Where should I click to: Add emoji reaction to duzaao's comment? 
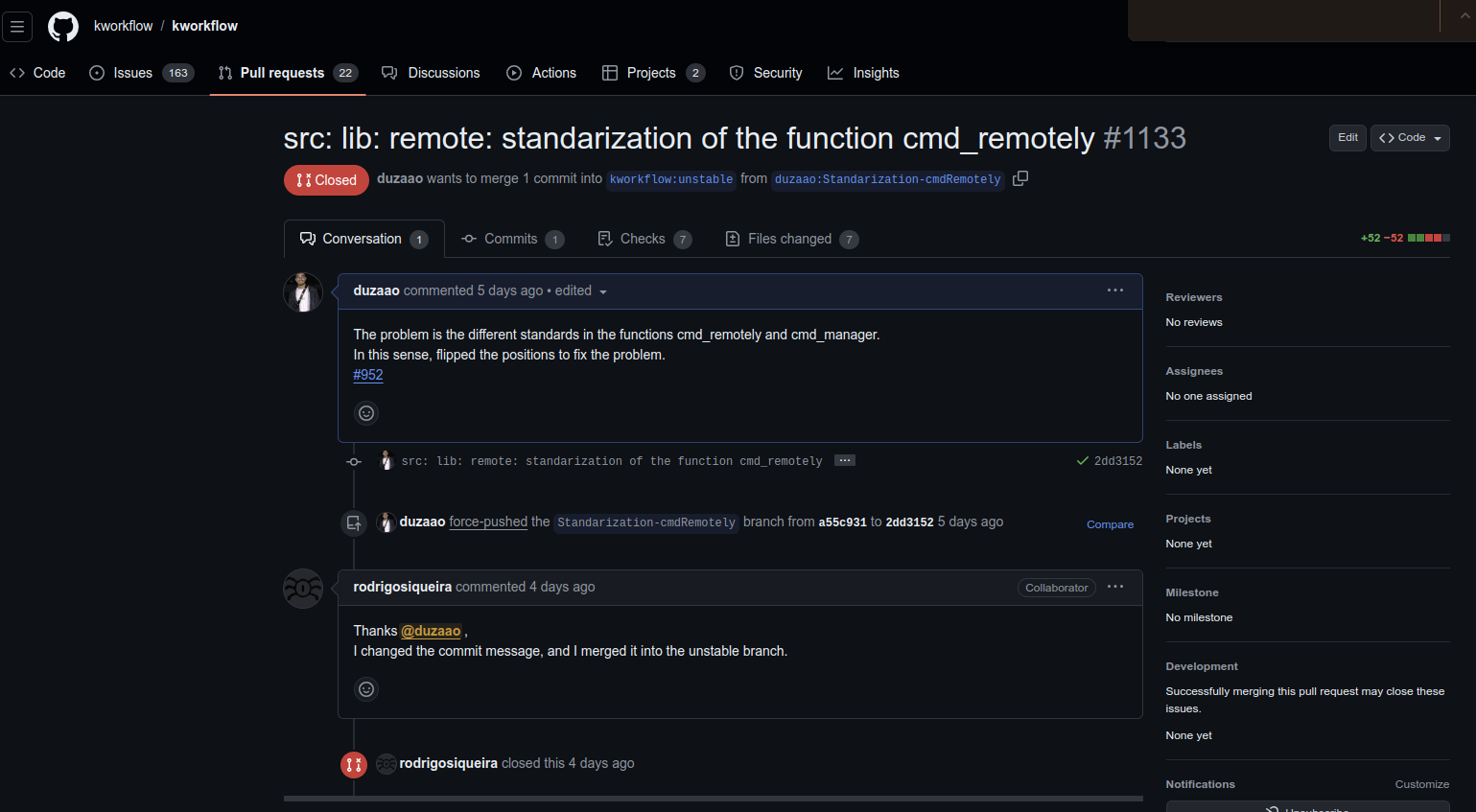click(x=366, y=413)
